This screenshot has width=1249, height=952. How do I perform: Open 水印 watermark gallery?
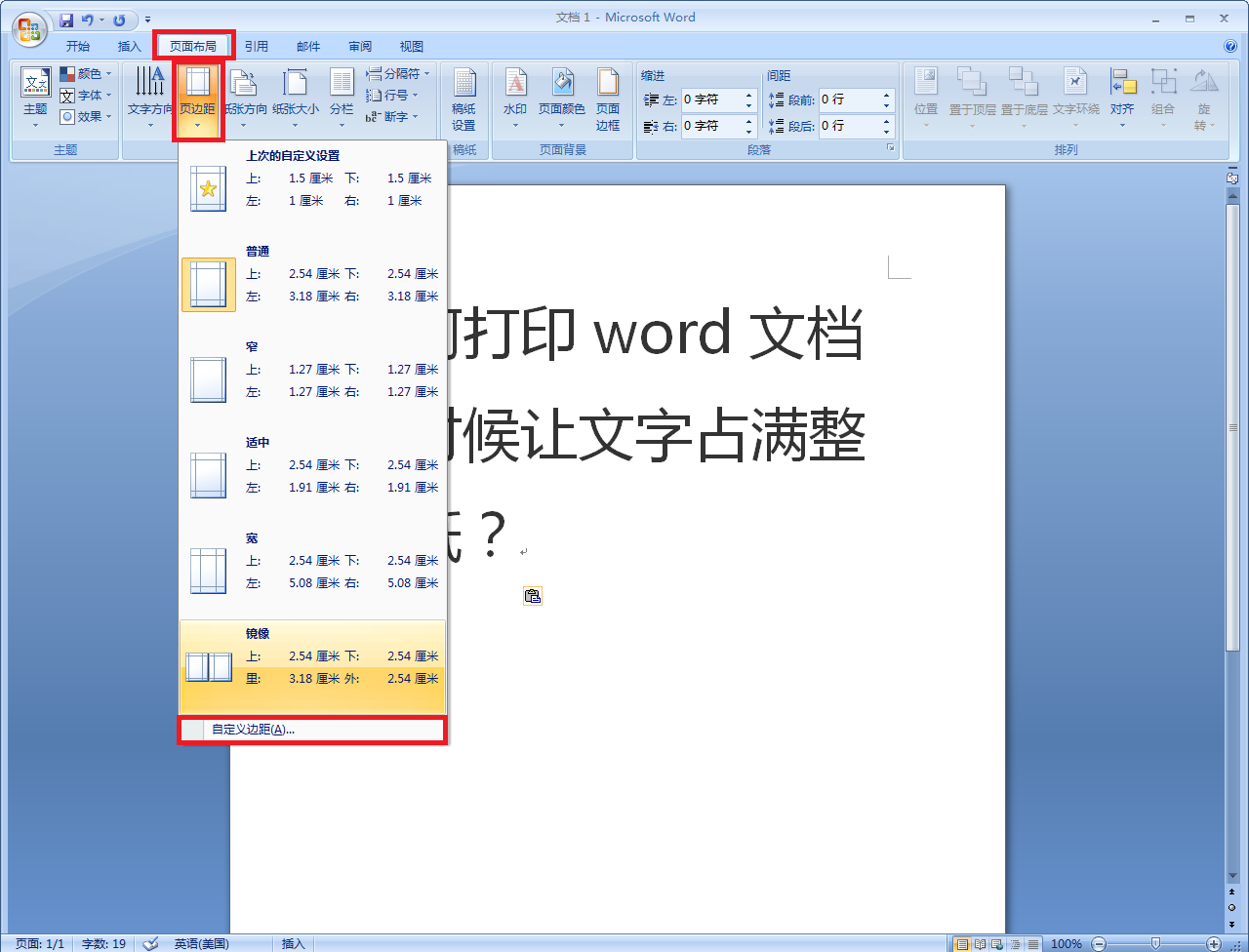click(x=515, y=98)
